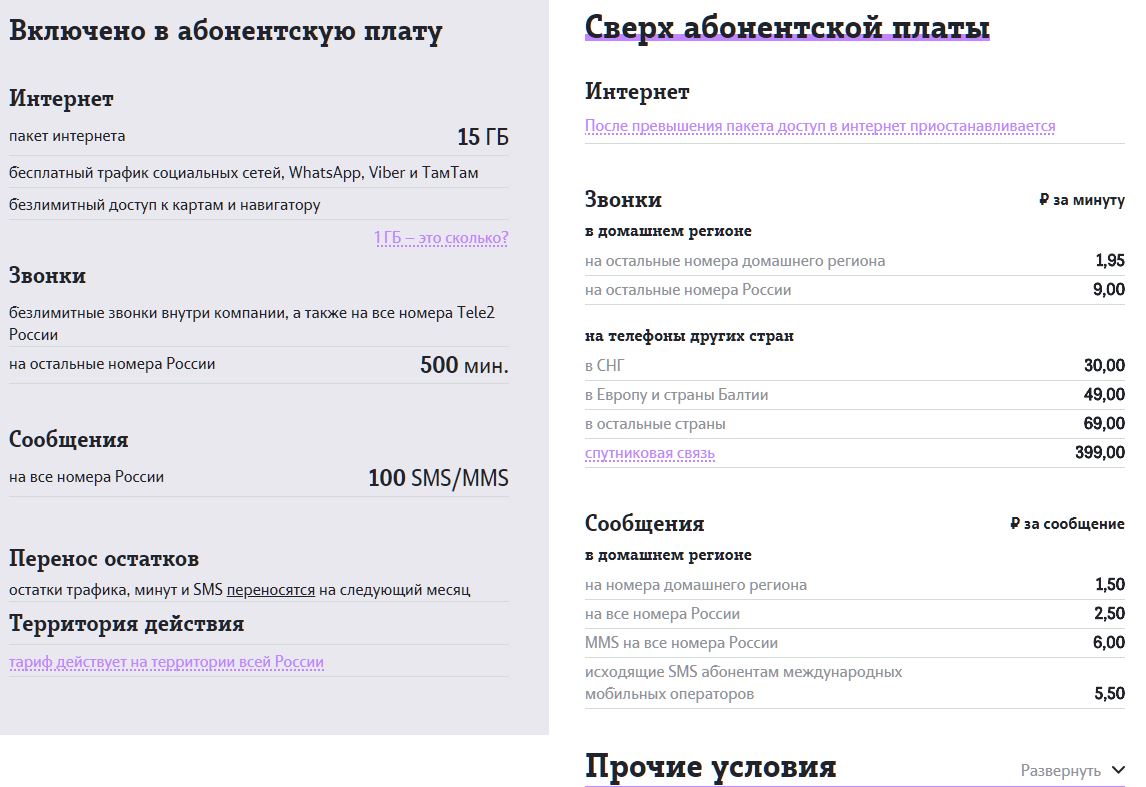Image resolution: width=1146 pixels, height=787 pixels.
Task: Select the "Включено в абонентскую плату" heading
Action: pyautogui.click(x=226, y=31)
